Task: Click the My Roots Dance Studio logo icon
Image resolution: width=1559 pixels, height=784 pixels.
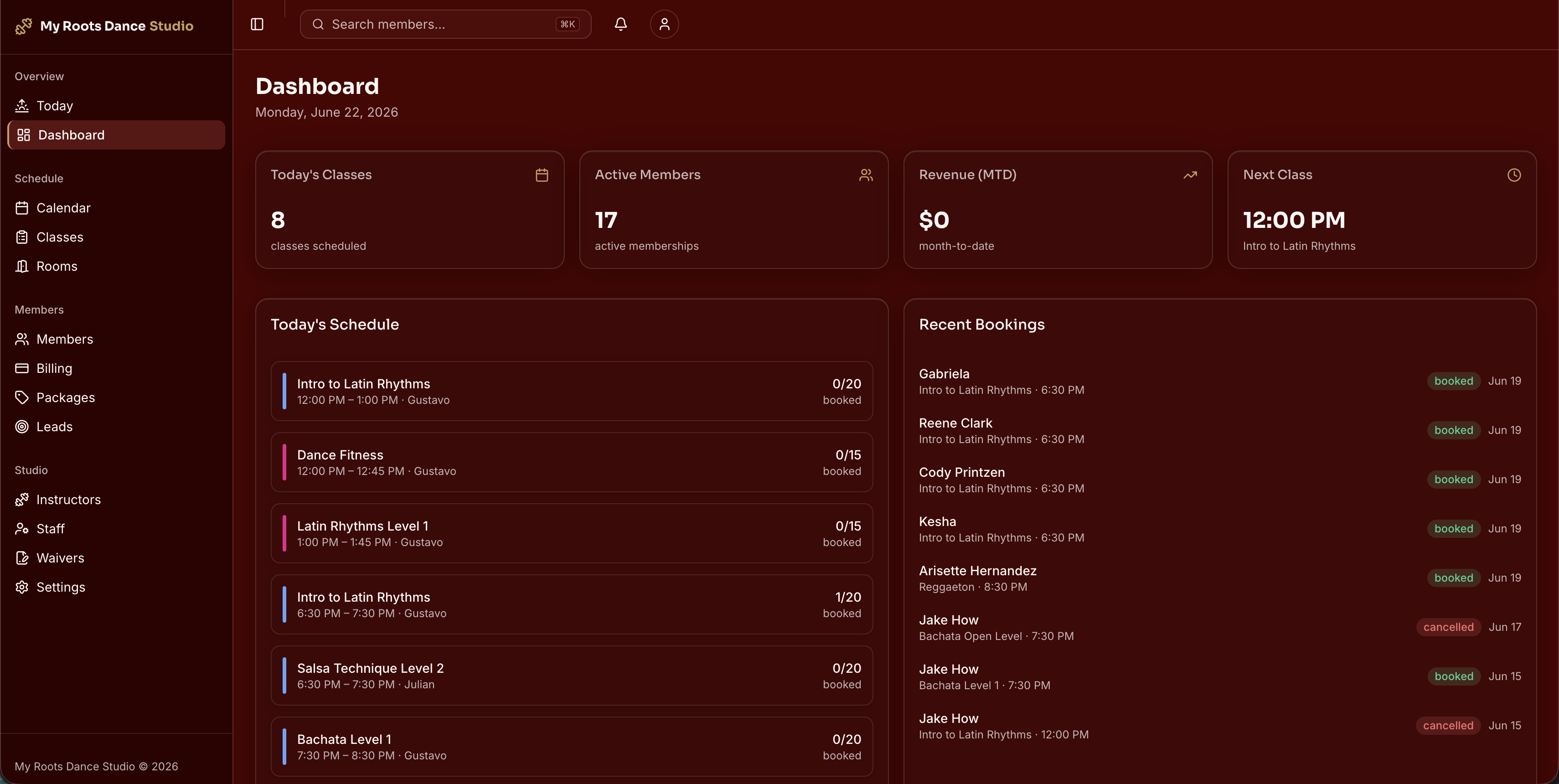Action: coord(24,26)
